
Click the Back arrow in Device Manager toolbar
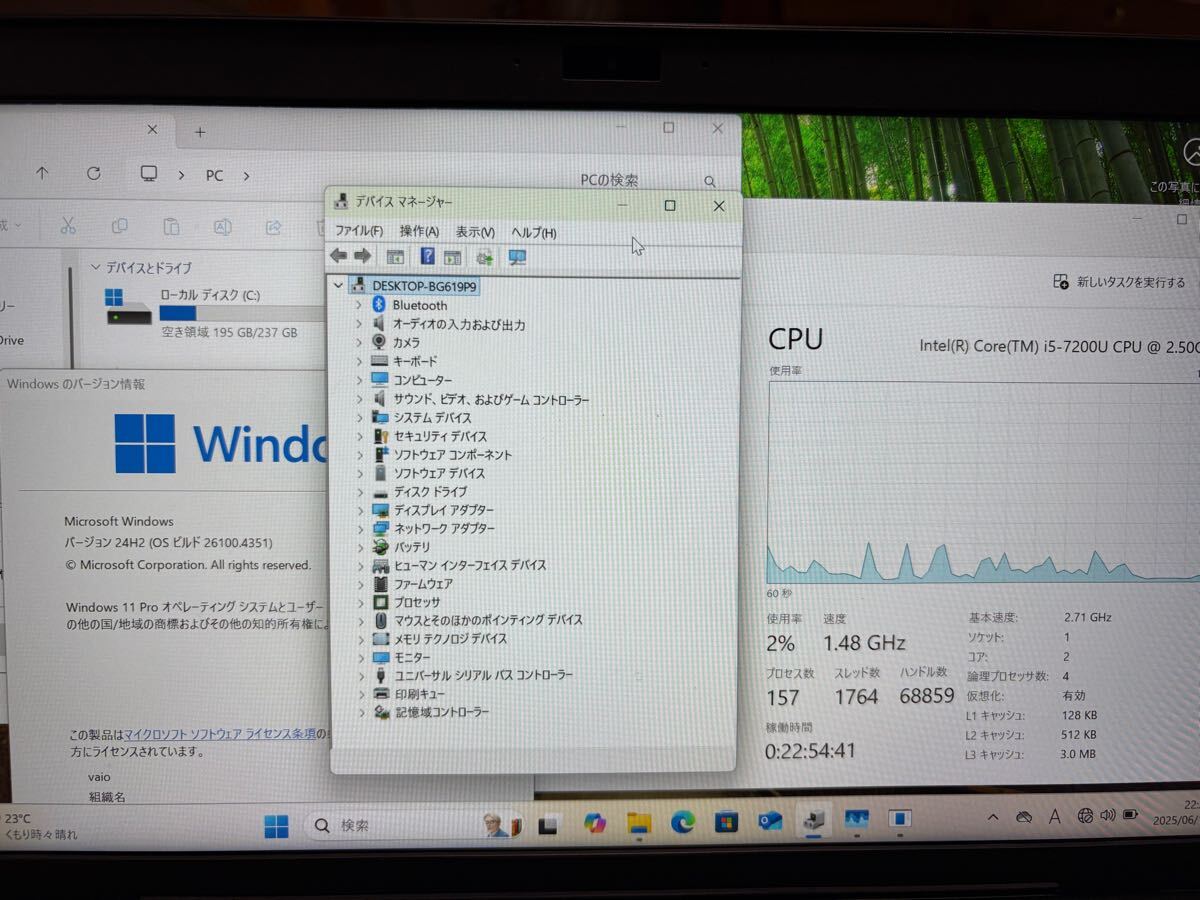point(339,256)
